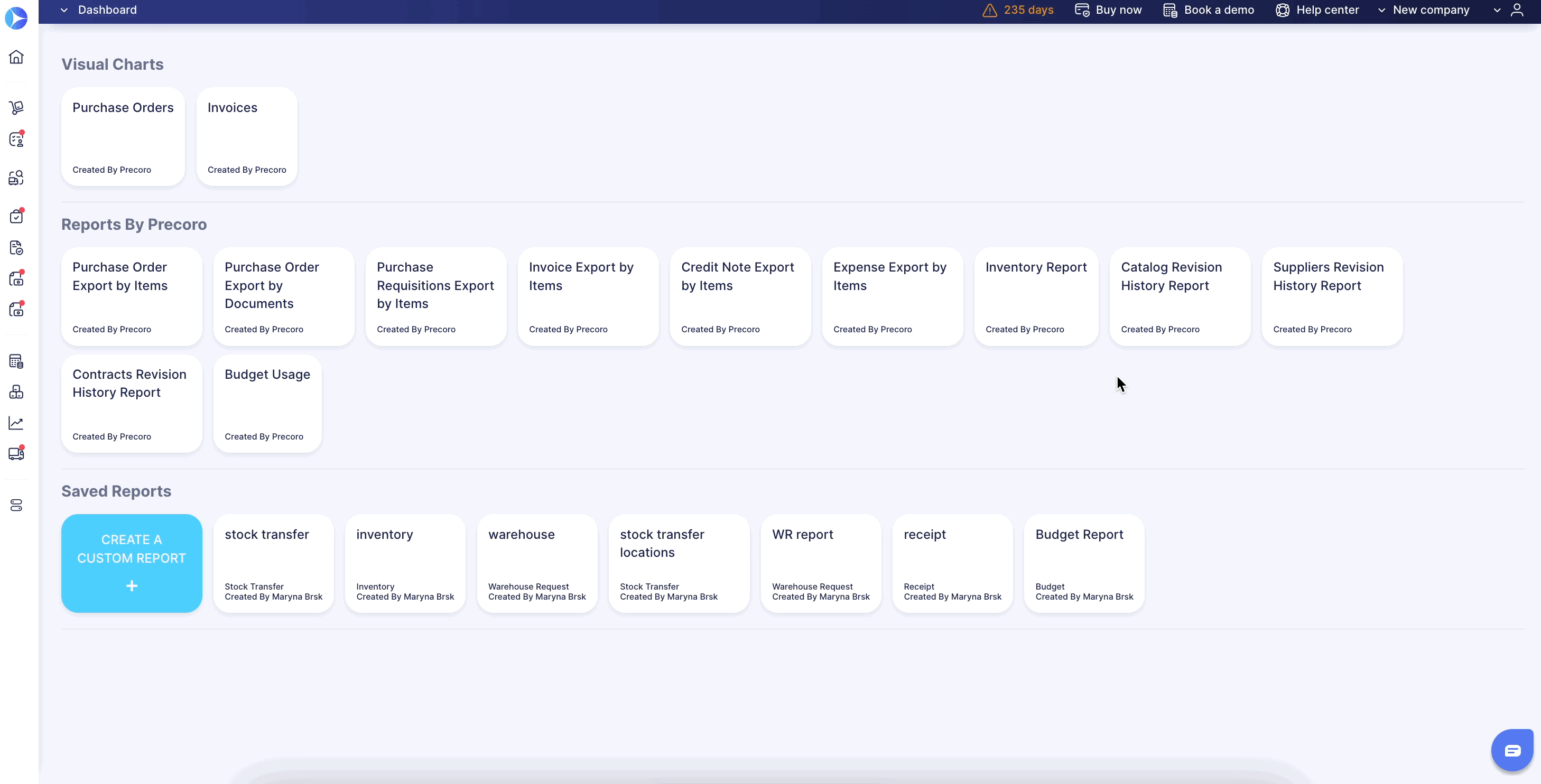The width and height of the screenshot is (1541, 784).
Task: Click plus icon on Create Custom Report
Action: pos(132,585)
